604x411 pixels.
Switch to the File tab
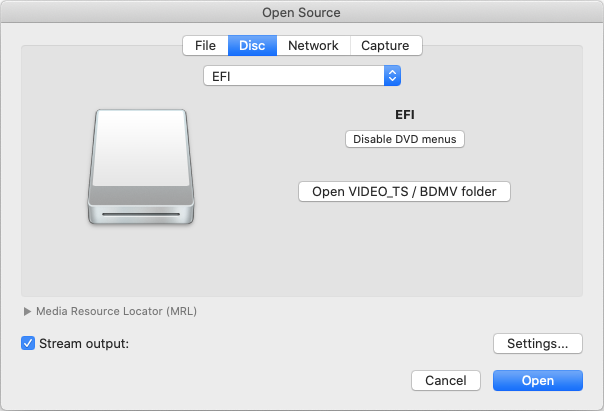click(x=205, y=45)
